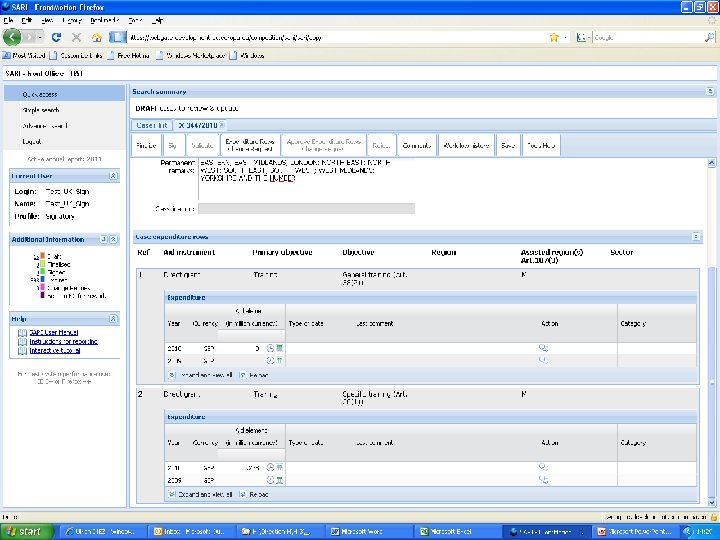720x540 pixels.
Task: Open the Bookmarks menu
Action: [x=105, y=20]
